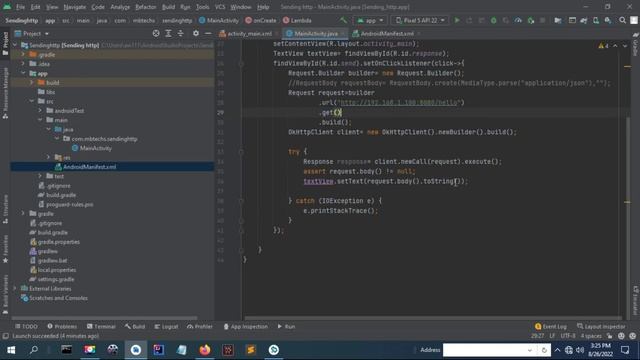Click the 4 spaces indent status widget
Screen dimensions: 640x360
(x=591, y=336)
